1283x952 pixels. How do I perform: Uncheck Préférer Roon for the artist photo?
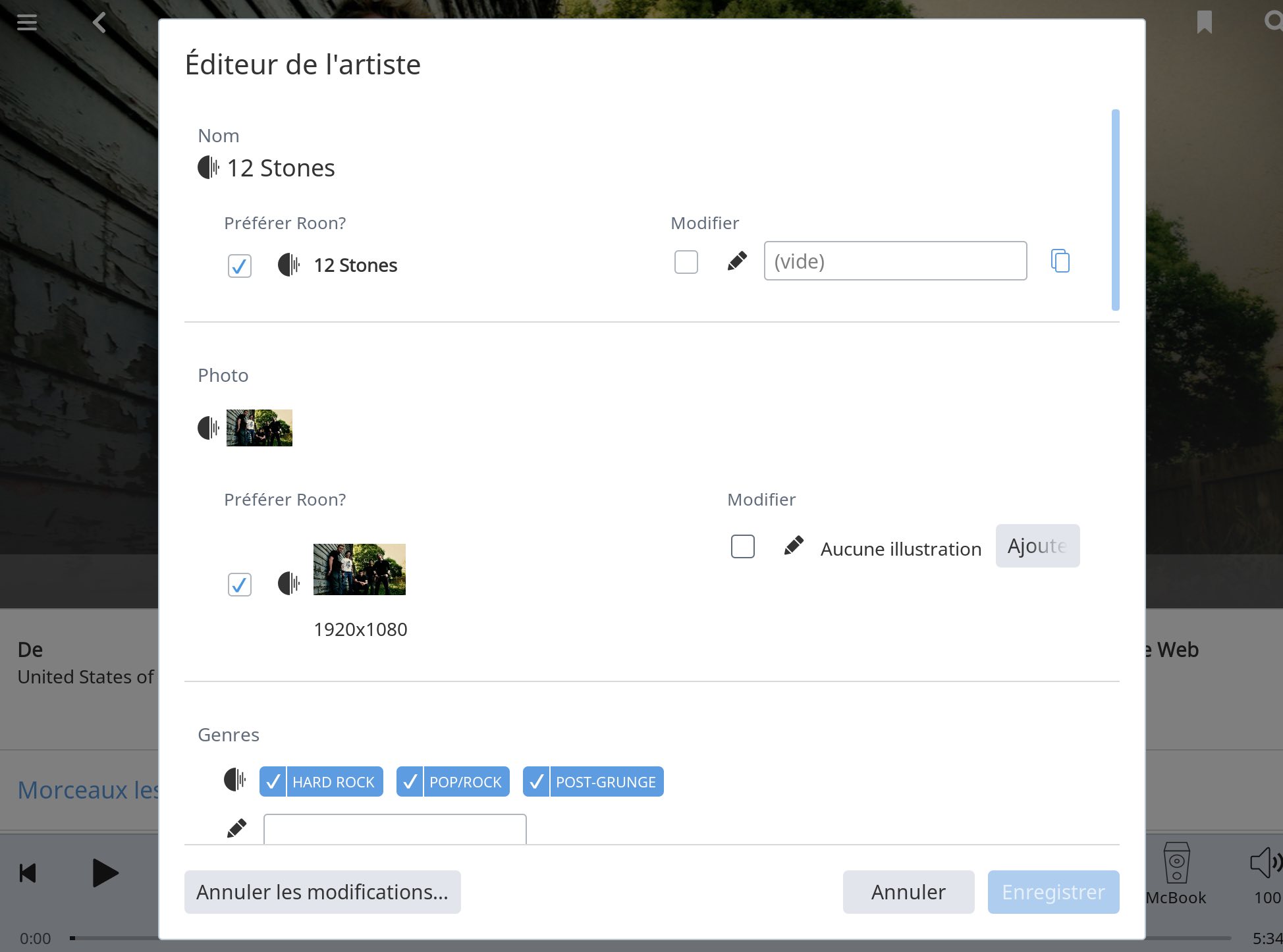(240, 585)
